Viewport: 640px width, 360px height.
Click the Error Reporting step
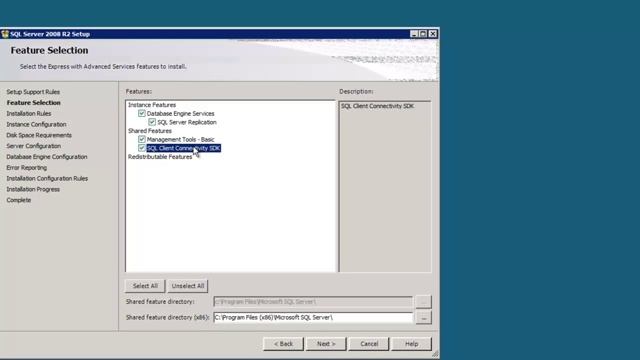click(27, 167)
